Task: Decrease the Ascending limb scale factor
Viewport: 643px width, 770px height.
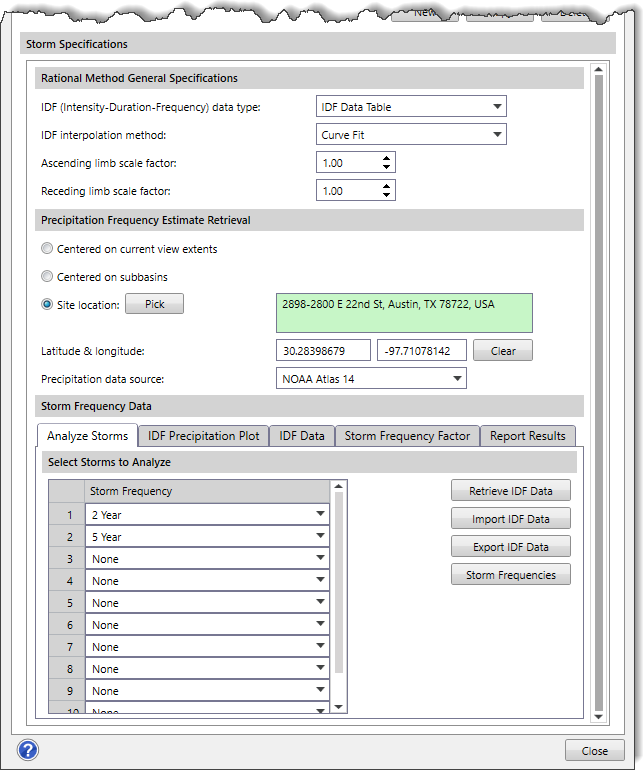Action: point(387,167)
